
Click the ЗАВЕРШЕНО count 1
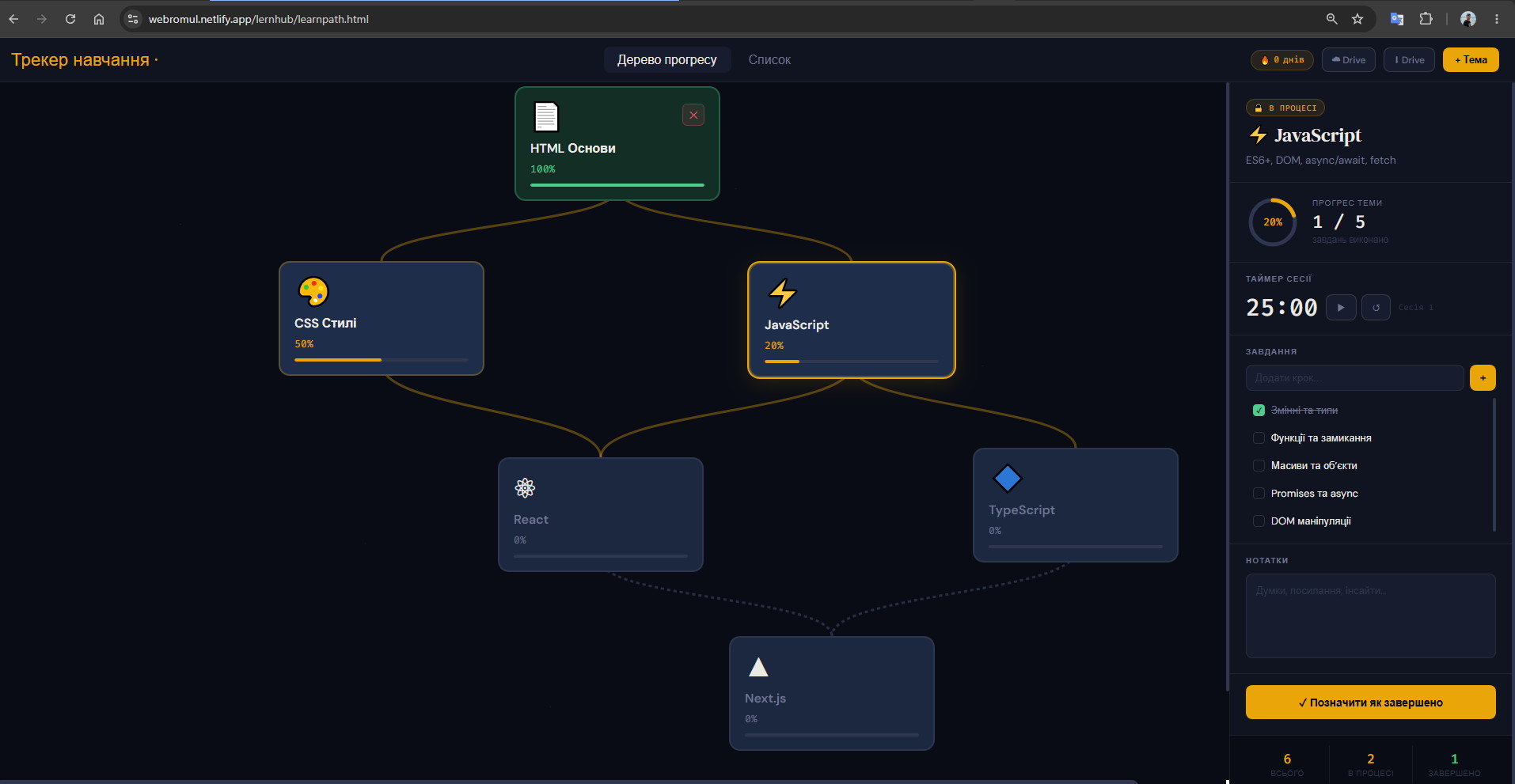(x=1454, y=759)
